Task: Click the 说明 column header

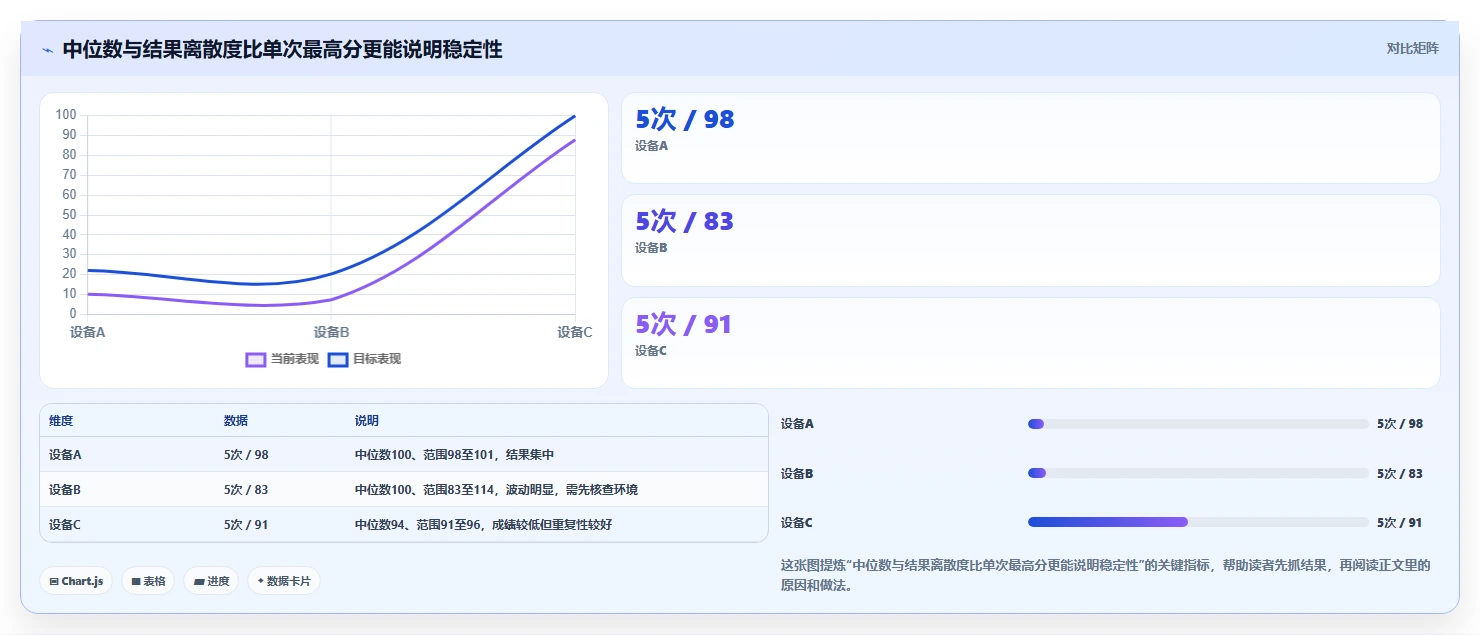Action: click(x=367, y=421)
